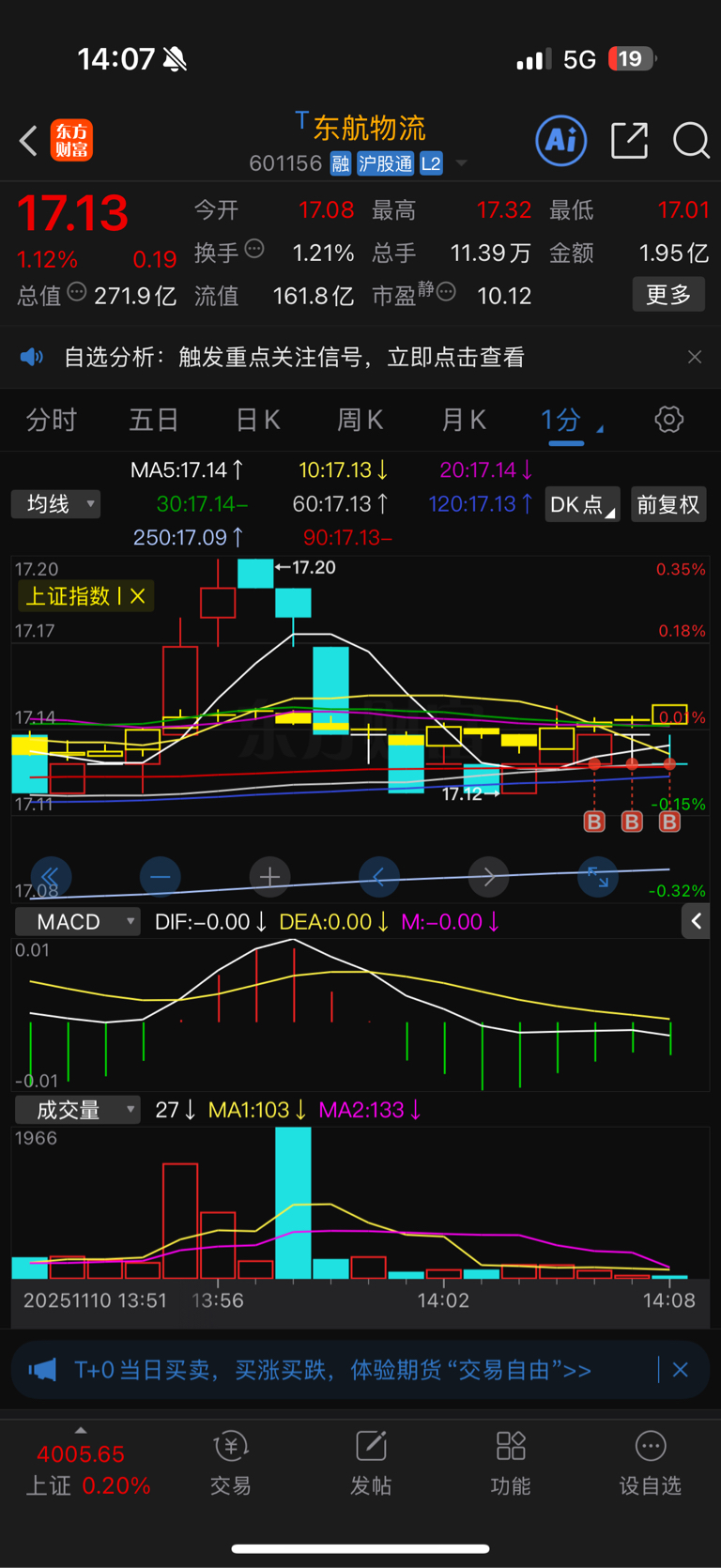This screenshot has height=1568, width=721.
Task: Tap 120:17.13 moving average text
Action: point(480,504)
